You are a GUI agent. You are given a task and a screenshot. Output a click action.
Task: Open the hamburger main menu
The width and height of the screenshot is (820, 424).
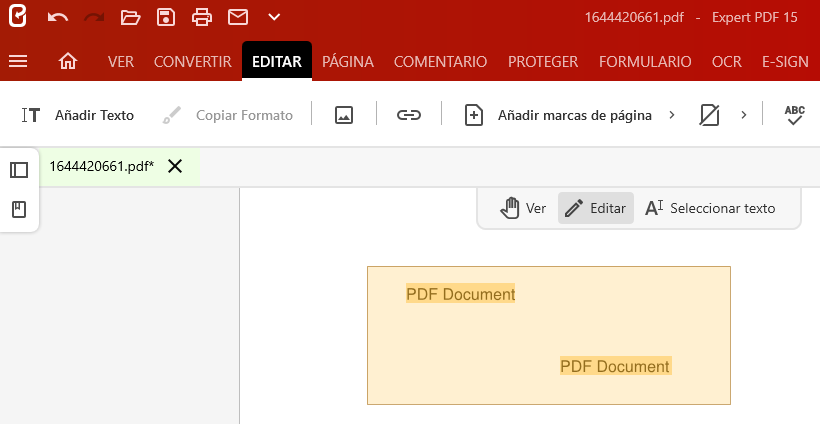pos(18,61)
